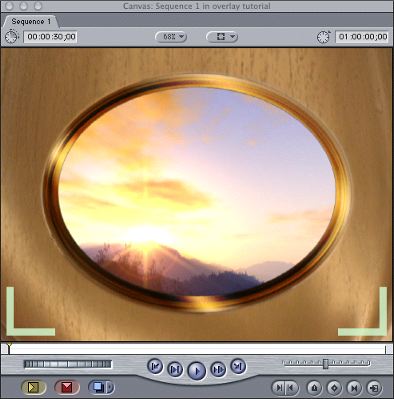Click the yellow Insert edit button
This screenshot has width=394, height=399.
tap(33, 387)
